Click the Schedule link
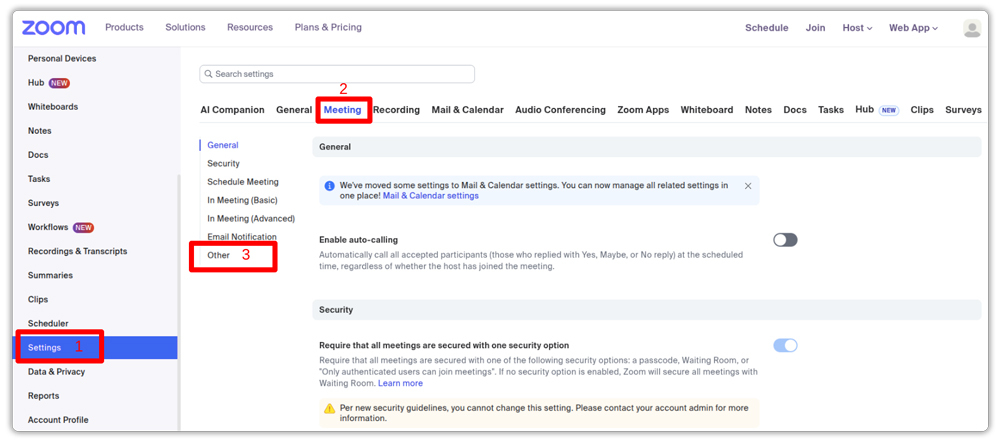The width and height of the screenshot is (1000, 441). click(x=767, y=28)
